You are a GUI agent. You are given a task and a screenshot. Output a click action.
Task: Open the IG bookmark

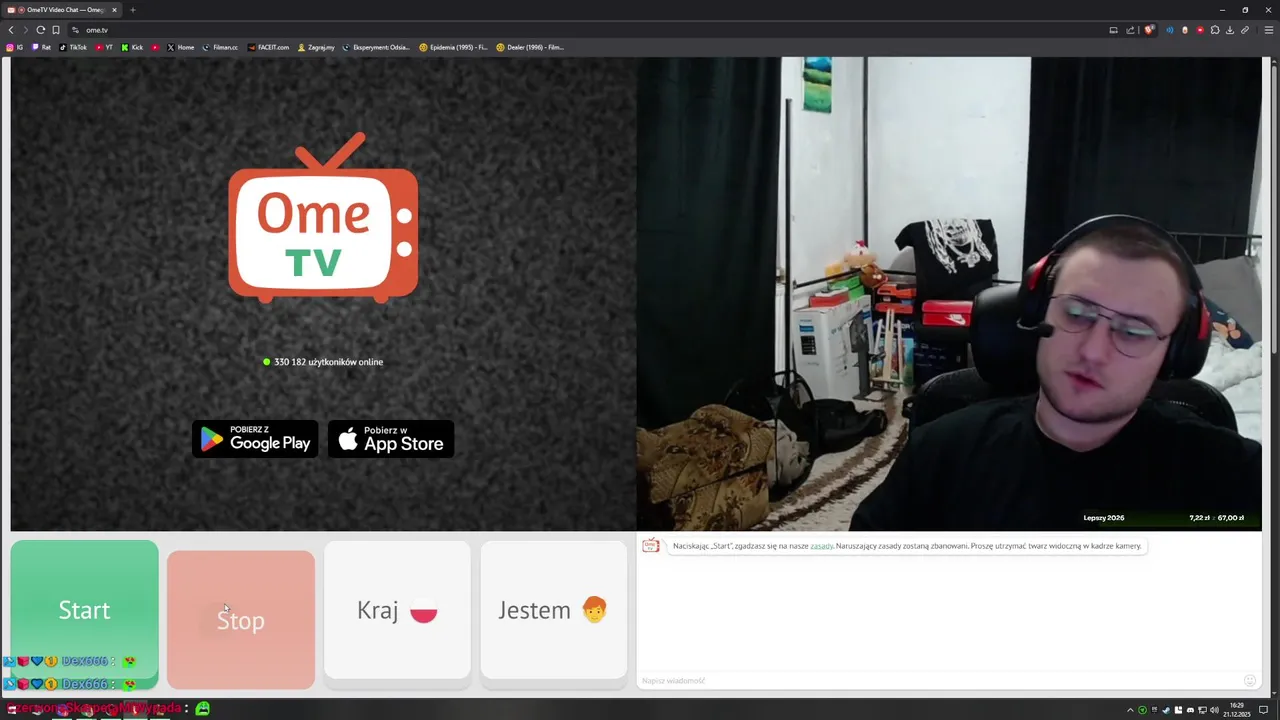(x=15, y=47)
